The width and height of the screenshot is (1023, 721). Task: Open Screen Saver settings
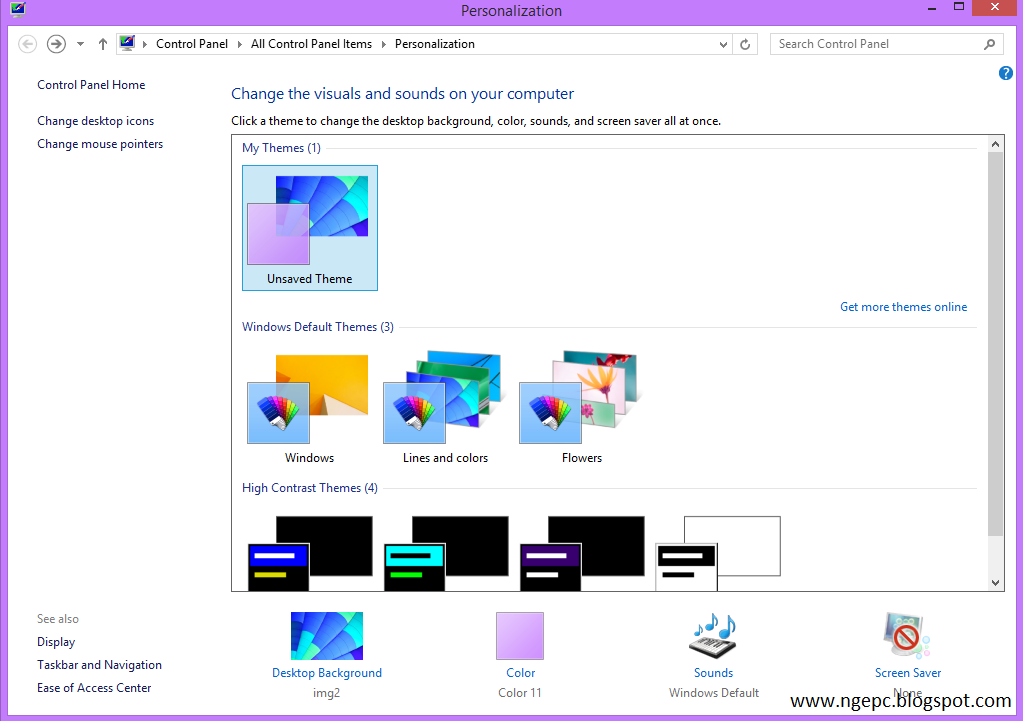905,635
